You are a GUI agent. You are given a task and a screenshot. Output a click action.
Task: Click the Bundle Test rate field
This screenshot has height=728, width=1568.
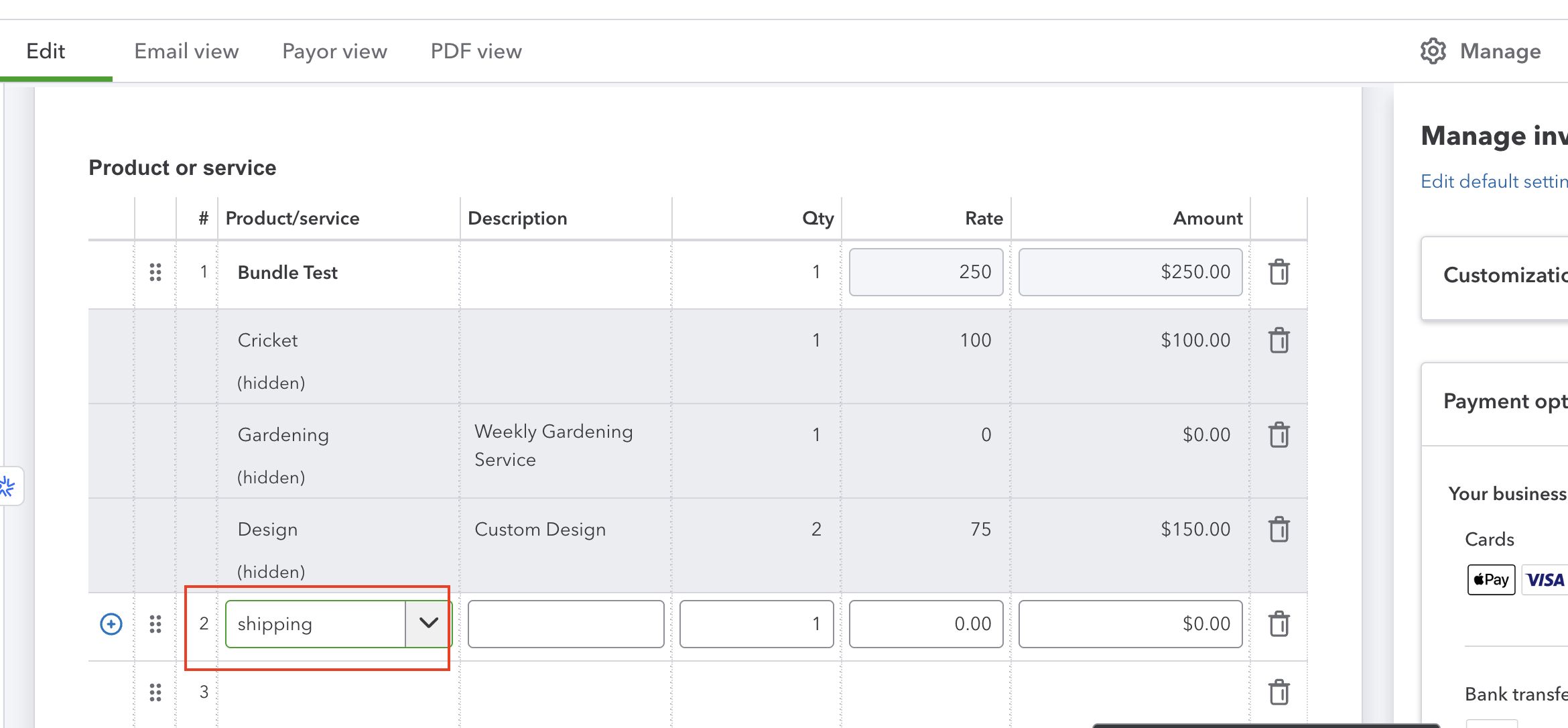(925, 272)
